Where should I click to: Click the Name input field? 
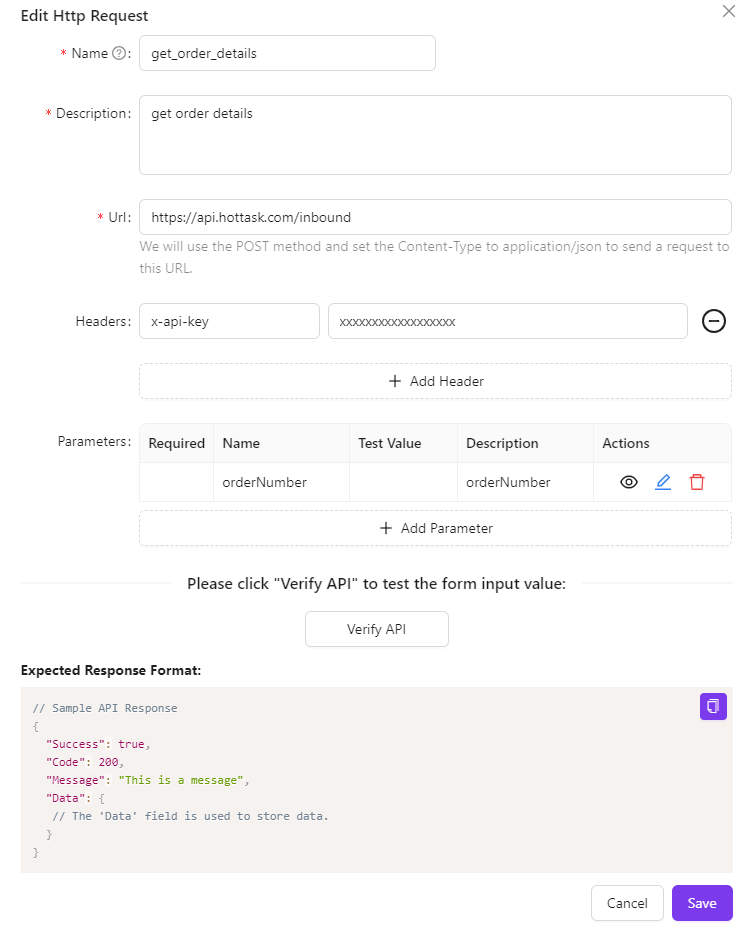point(287,54)
